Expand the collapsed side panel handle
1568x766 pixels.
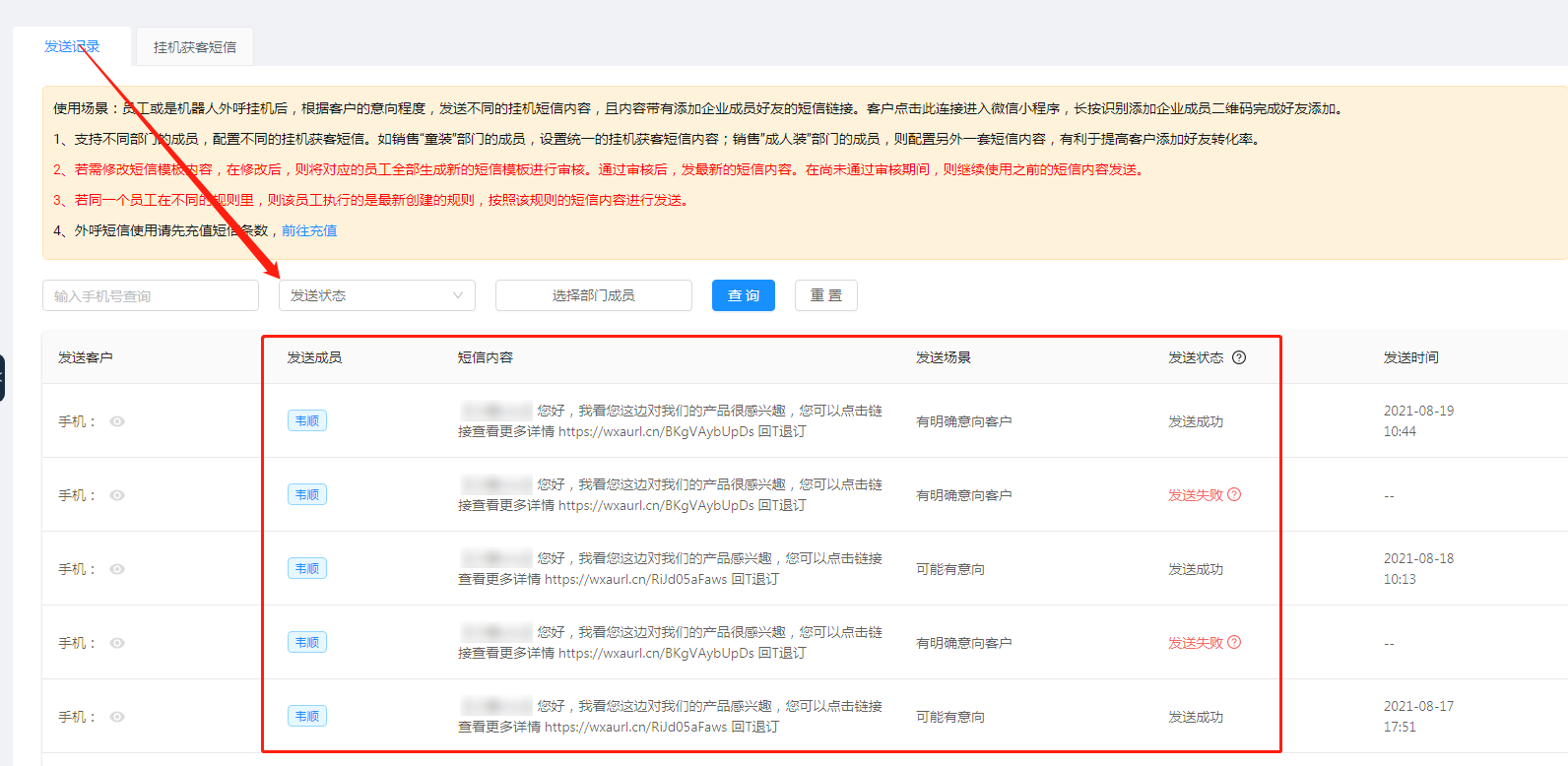point(2,378)
